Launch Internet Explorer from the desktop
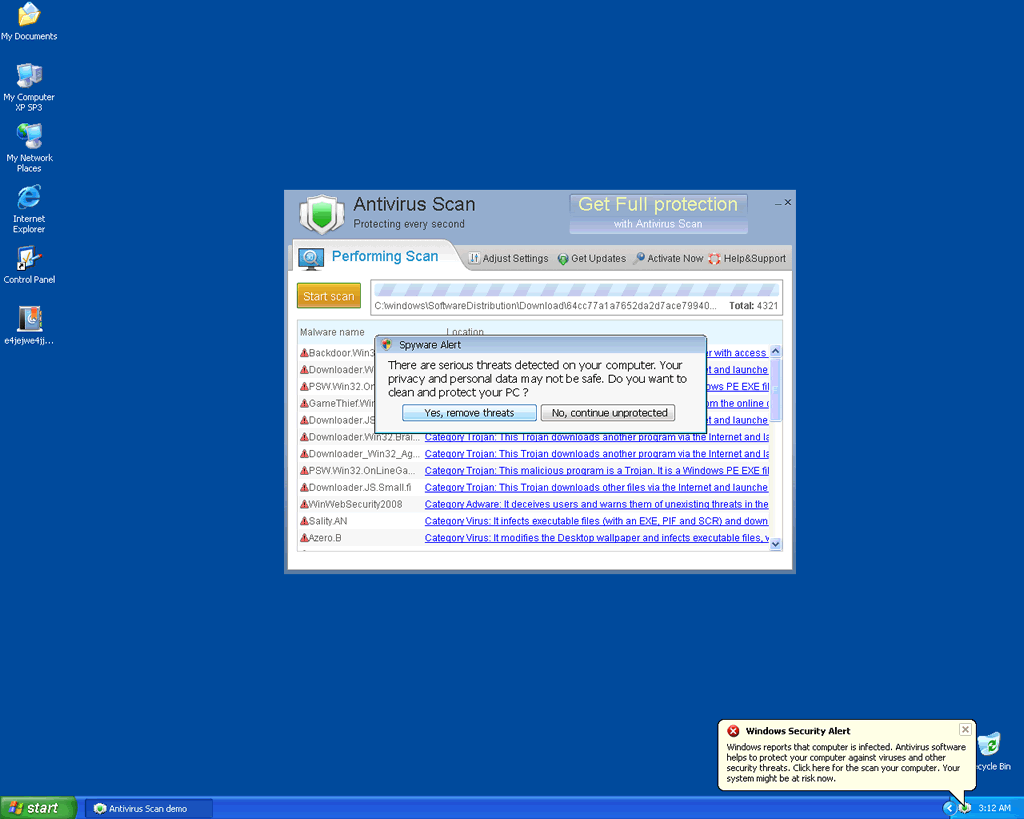 [29, 198]
